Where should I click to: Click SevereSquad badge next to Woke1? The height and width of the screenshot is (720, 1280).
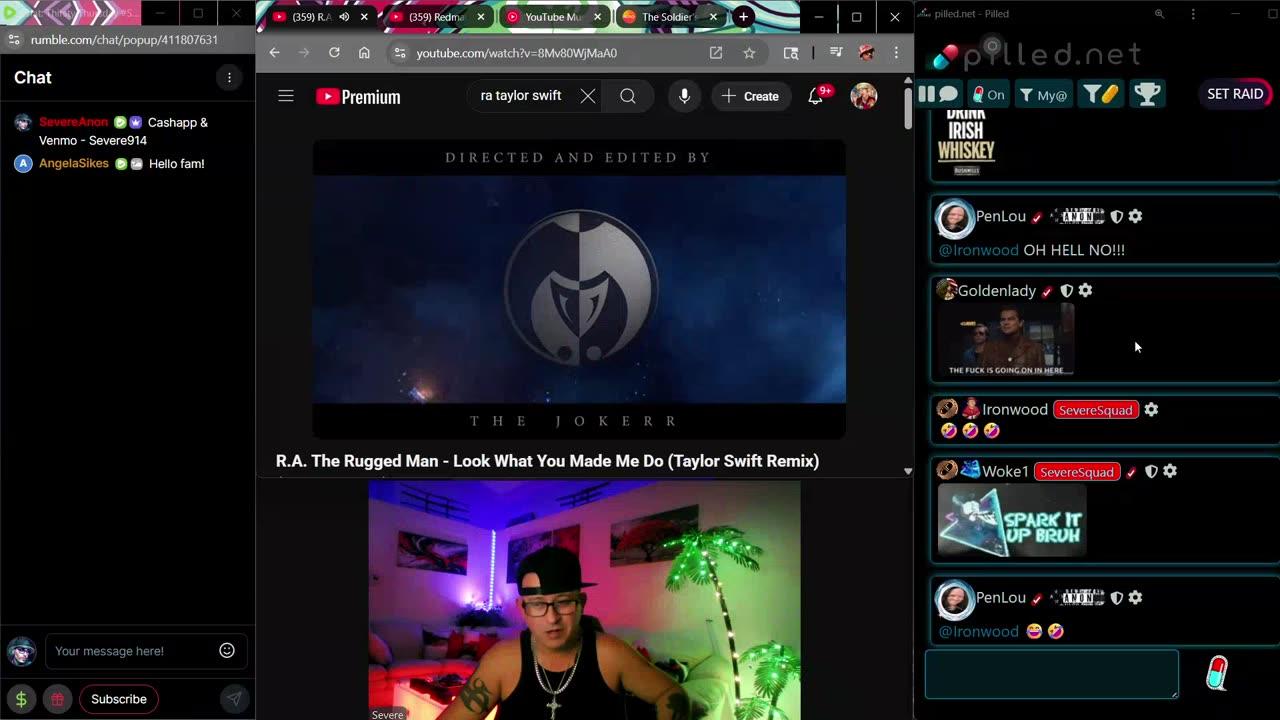pos(1077,472)
